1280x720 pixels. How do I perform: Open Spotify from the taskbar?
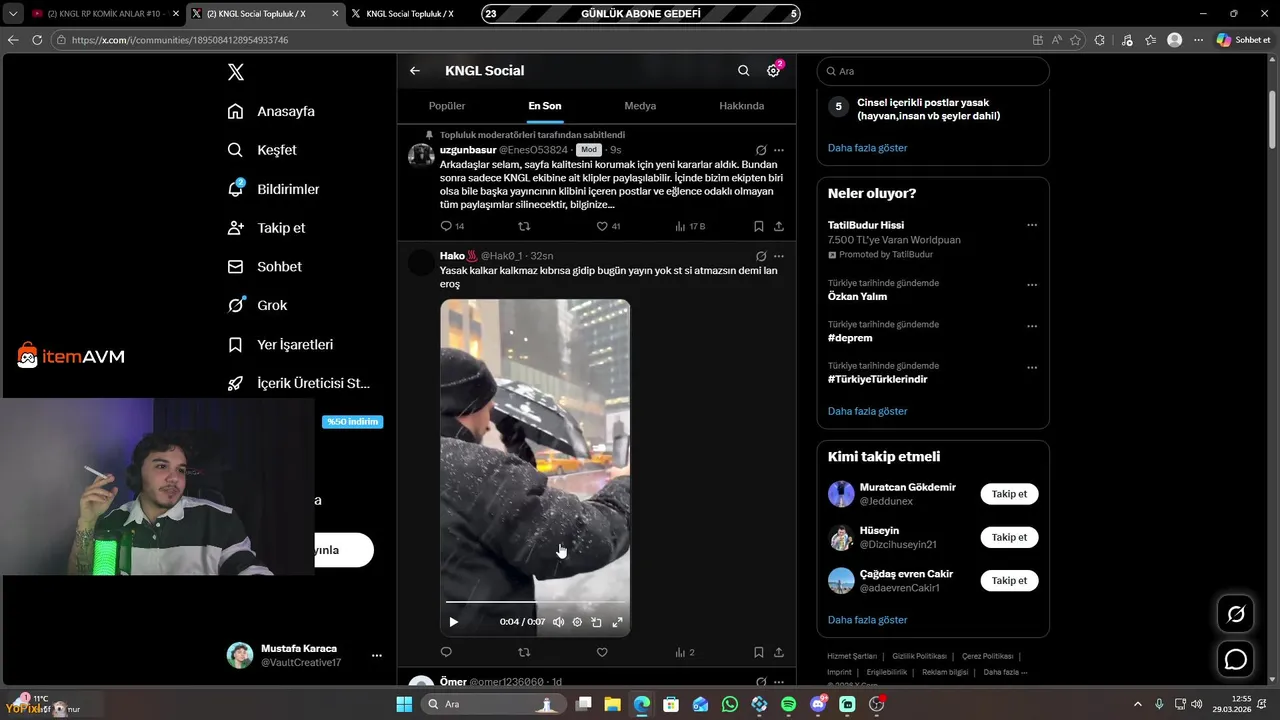coord(788,704)
